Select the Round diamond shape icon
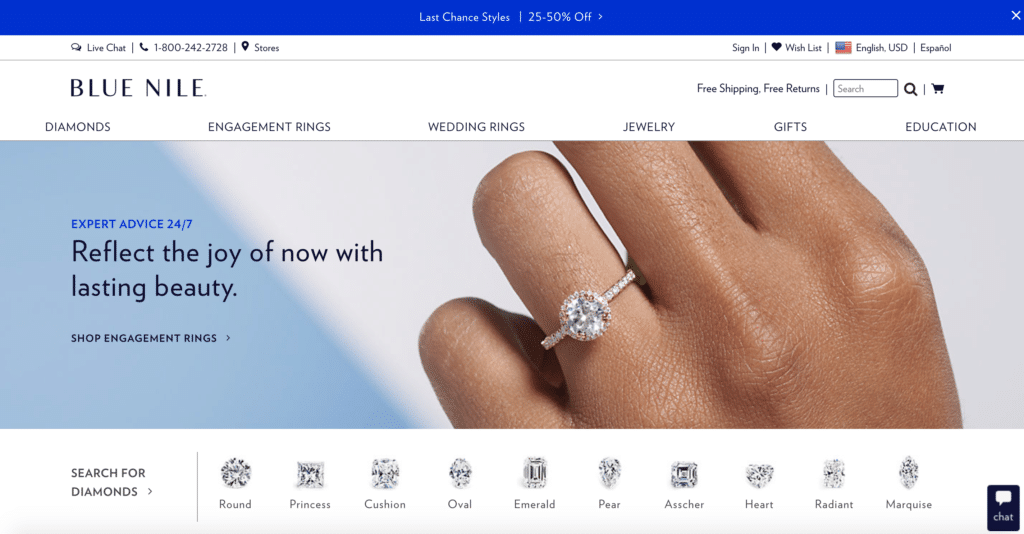 236,473
